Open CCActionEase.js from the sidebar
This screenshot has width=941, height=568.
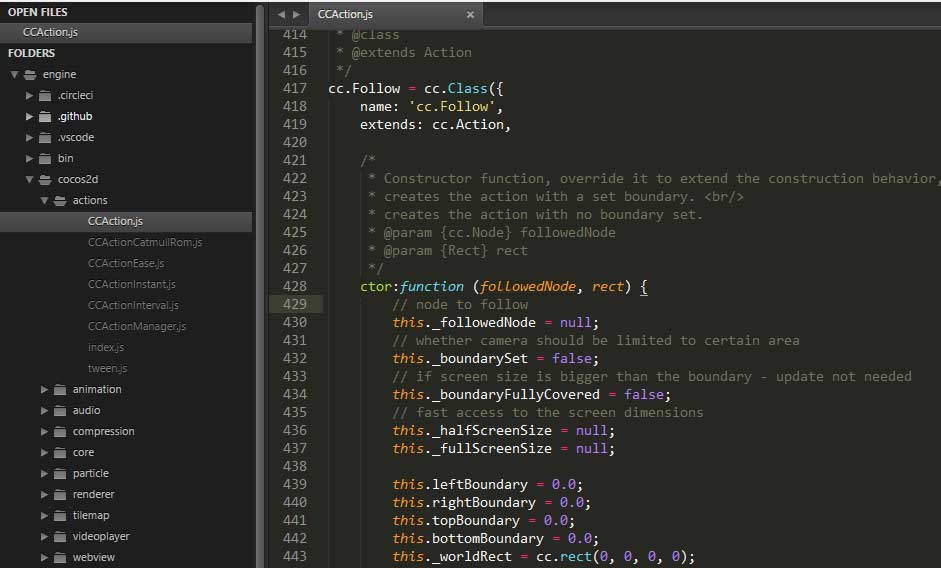126,264
